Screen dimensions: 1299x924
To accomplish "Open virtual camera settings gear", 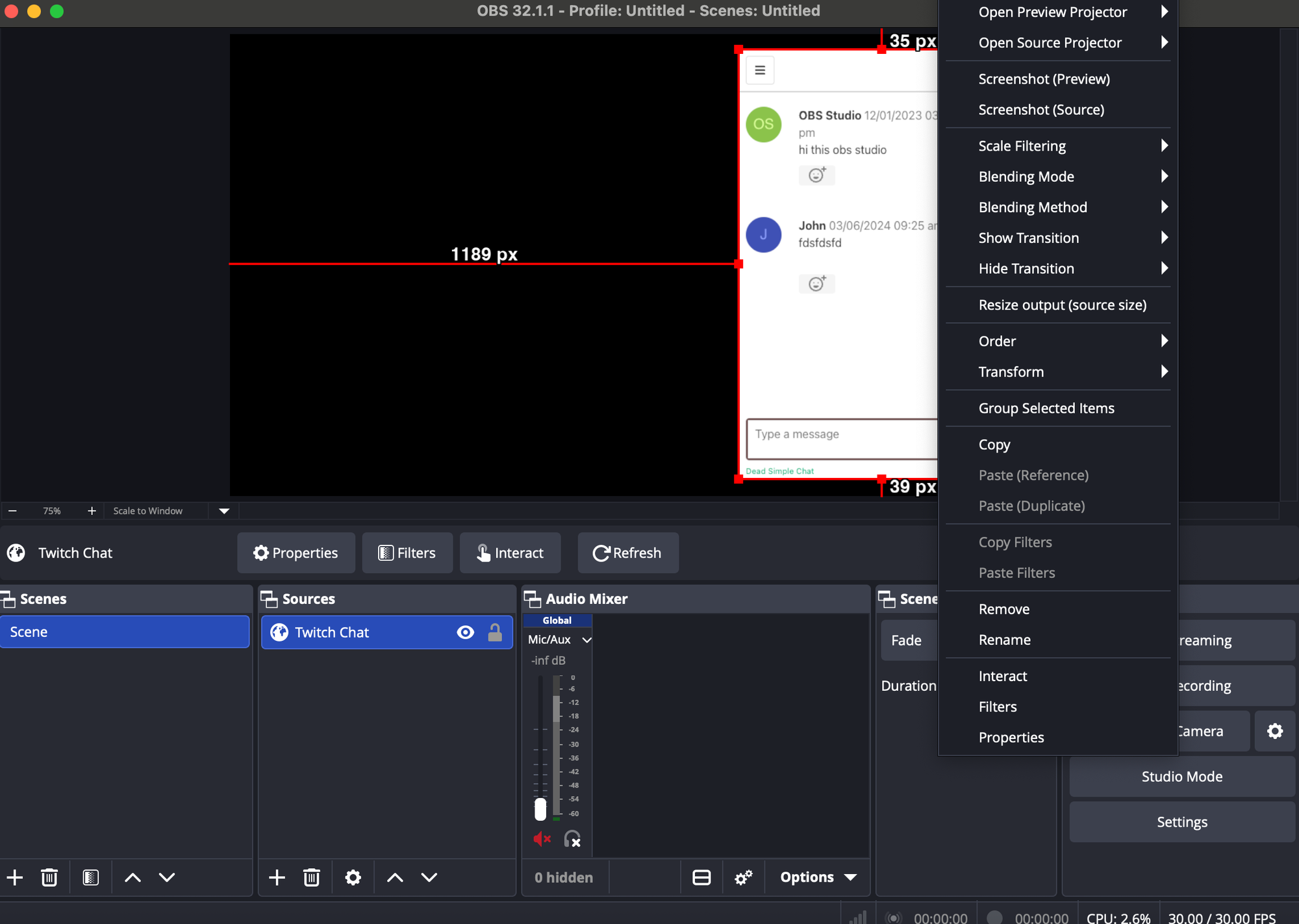I will click(1274, 731).
